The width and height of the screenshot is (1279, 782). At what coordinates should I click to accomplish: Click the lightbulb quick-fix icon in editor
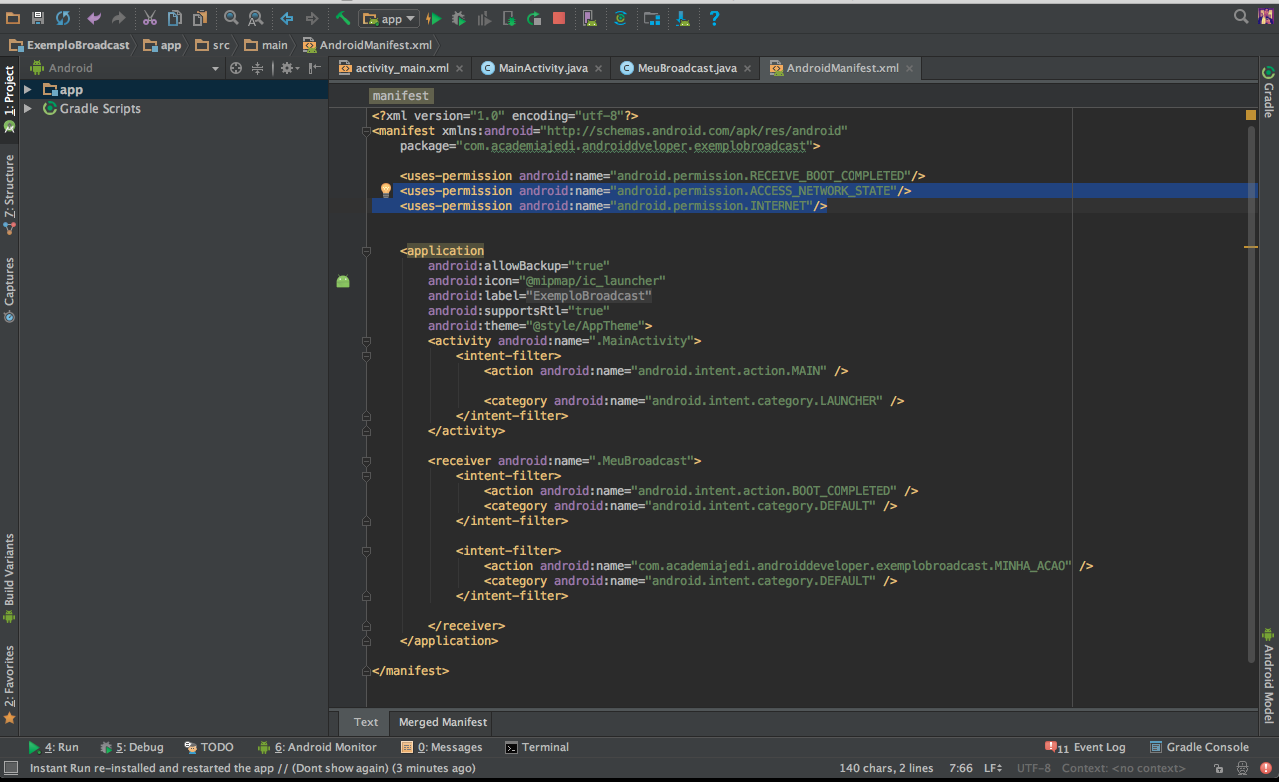[385, 190]
